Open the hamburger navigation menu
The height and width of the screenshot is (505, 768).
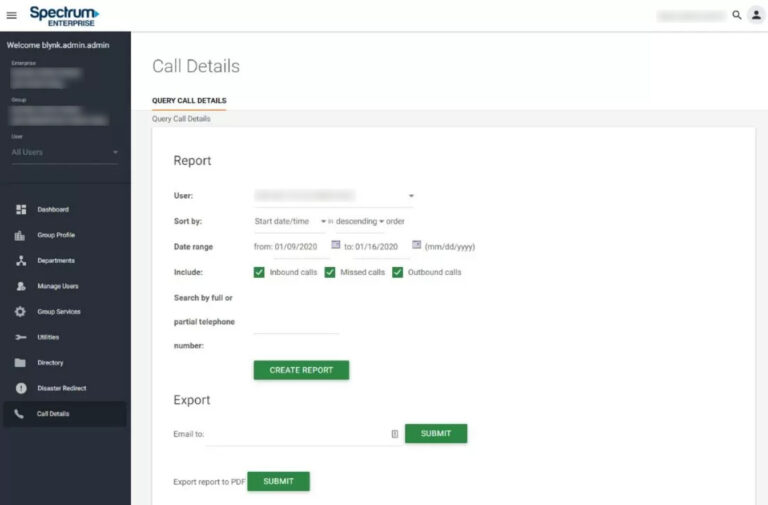(11, 15)
